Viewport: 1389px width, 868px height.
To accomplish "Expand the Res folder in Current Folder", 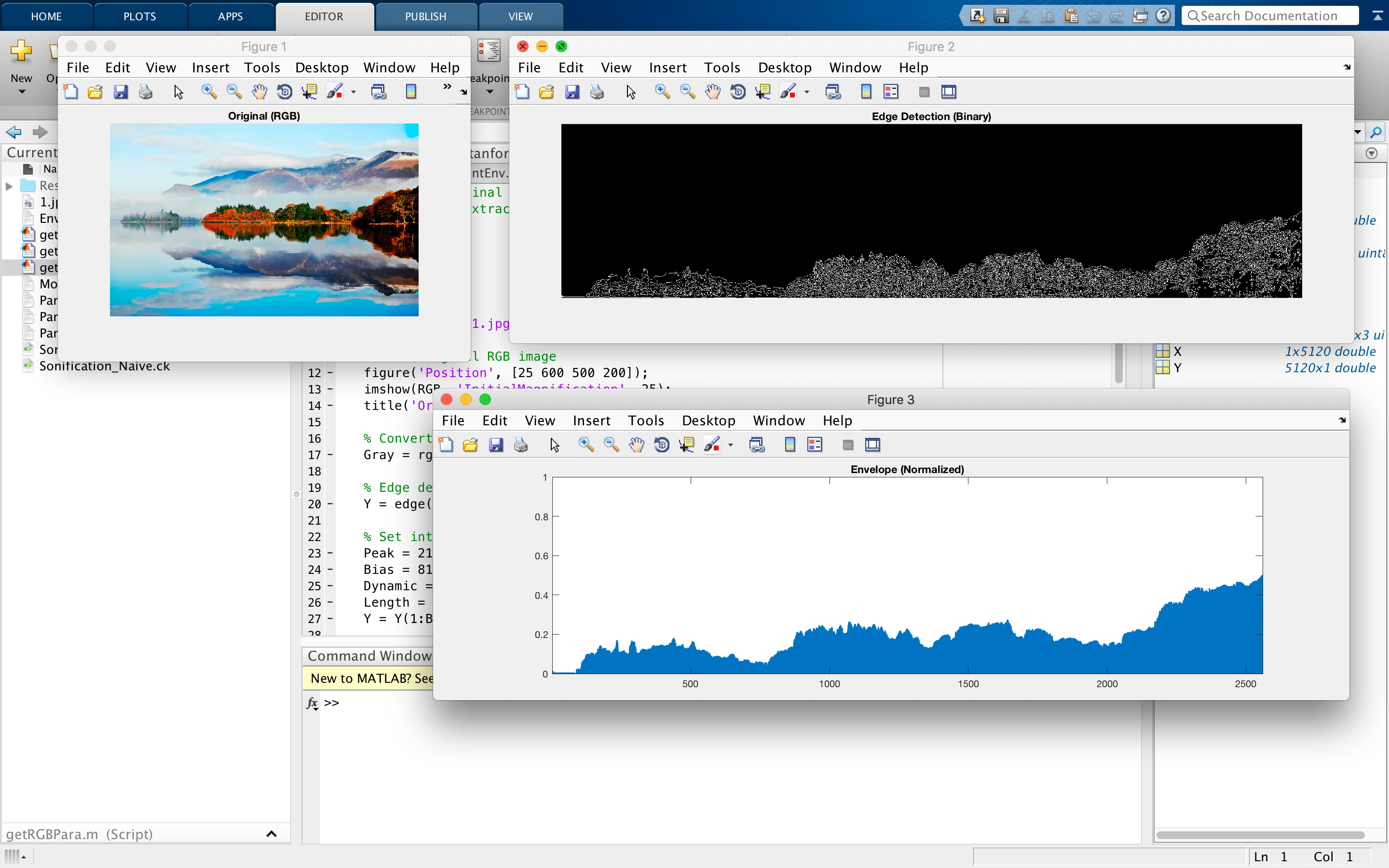I will [x=9, y=186].
